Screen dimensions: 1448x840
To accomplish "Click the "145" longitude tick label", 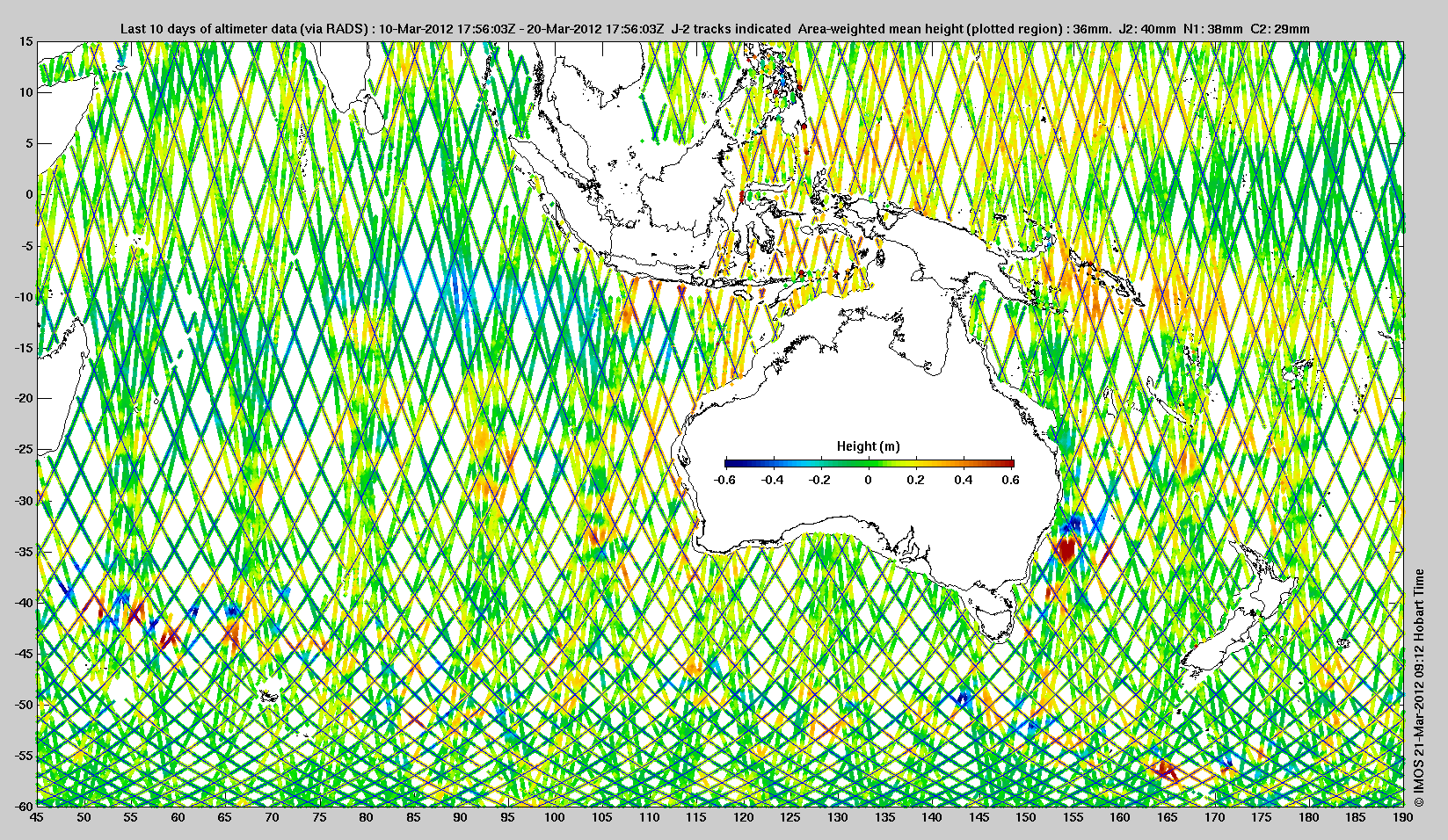I will pyautogui.click(x=979, y=817).
